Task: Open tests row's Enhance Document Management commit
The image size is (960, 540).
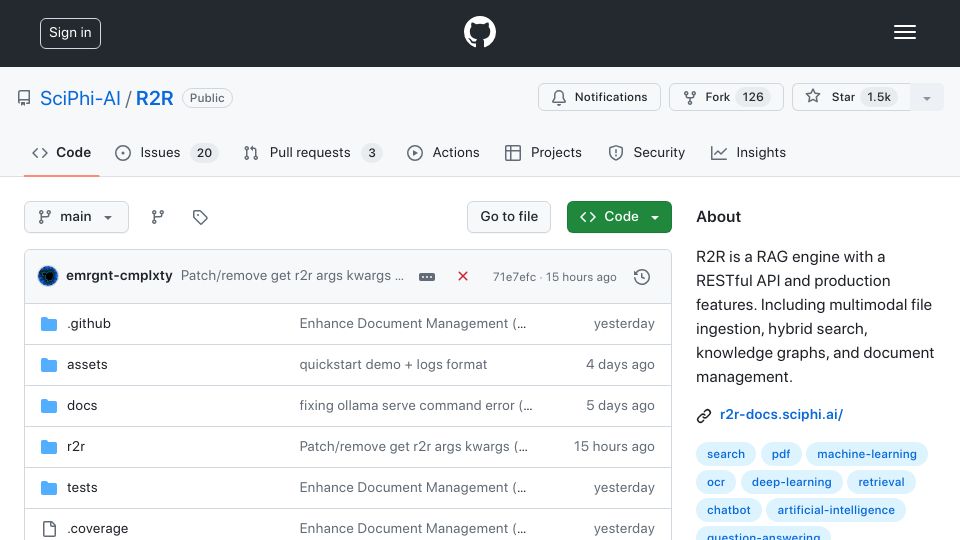Action: point(413,487)
